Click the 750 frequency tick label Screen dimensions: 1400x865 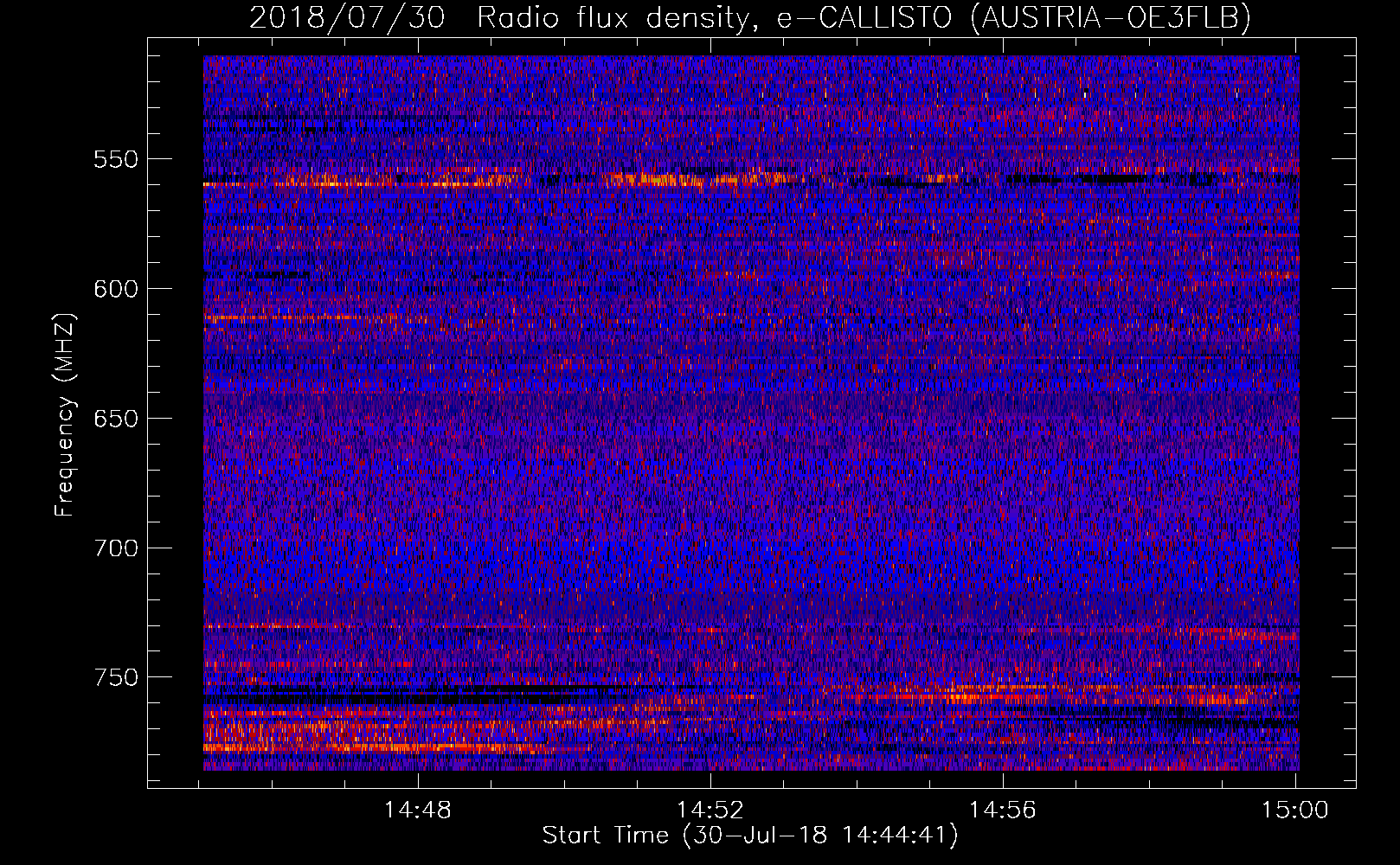(x=116, y=677)
